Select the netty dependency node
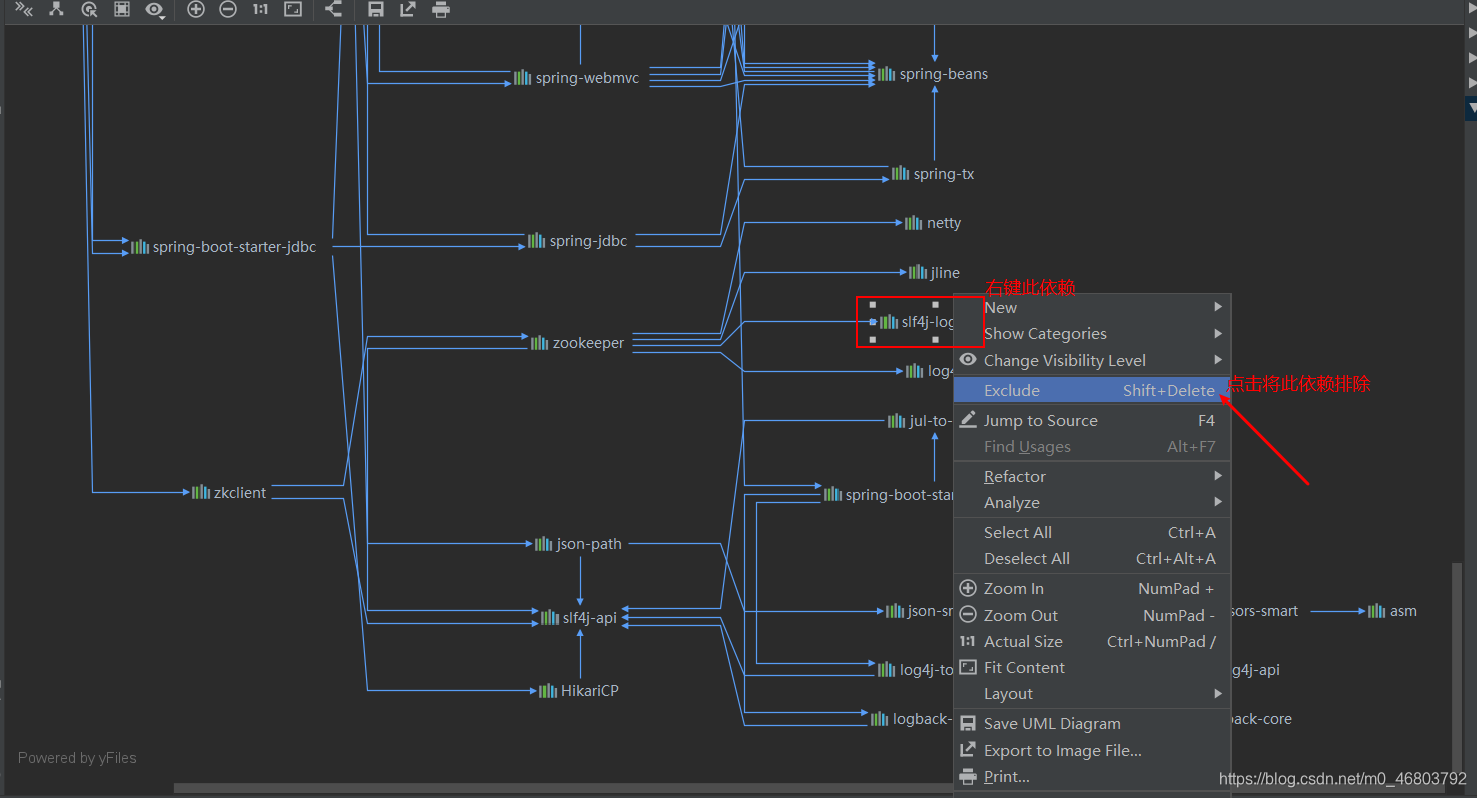This screenshot has height=798, width=1477. tap(933, 222)
